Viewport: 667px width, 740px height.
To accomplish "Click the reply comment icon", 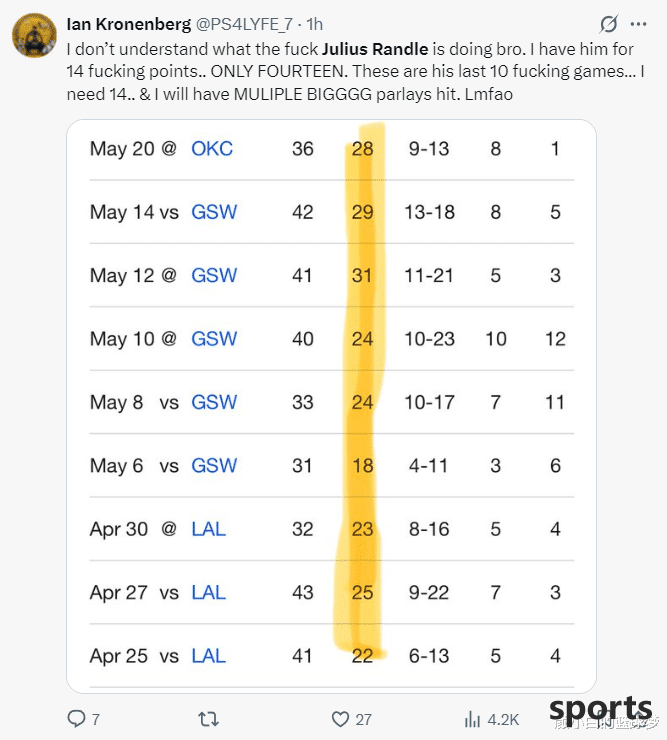I will pyautogui.click(x=76, y=718).
